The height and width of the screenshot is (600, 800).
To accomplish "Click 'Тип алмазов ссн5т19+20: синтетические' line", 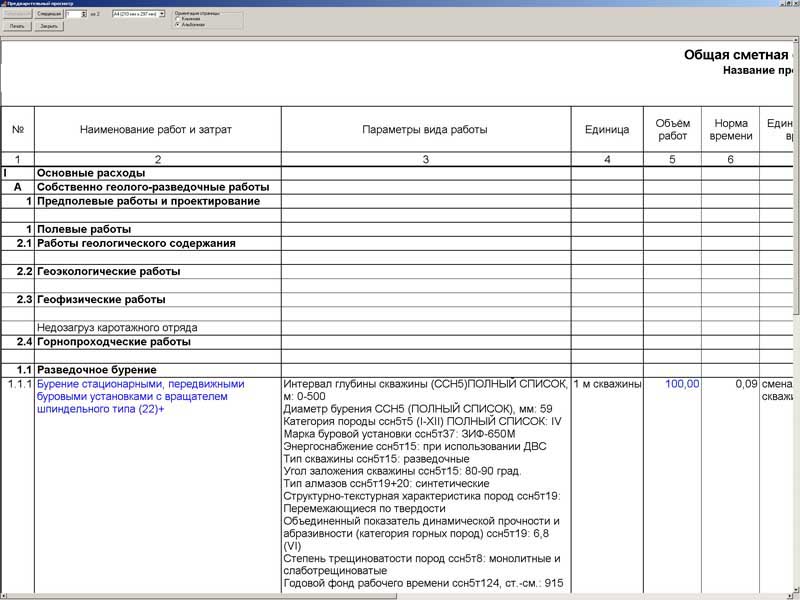I will pyautogui.click(x=386, y=484).
